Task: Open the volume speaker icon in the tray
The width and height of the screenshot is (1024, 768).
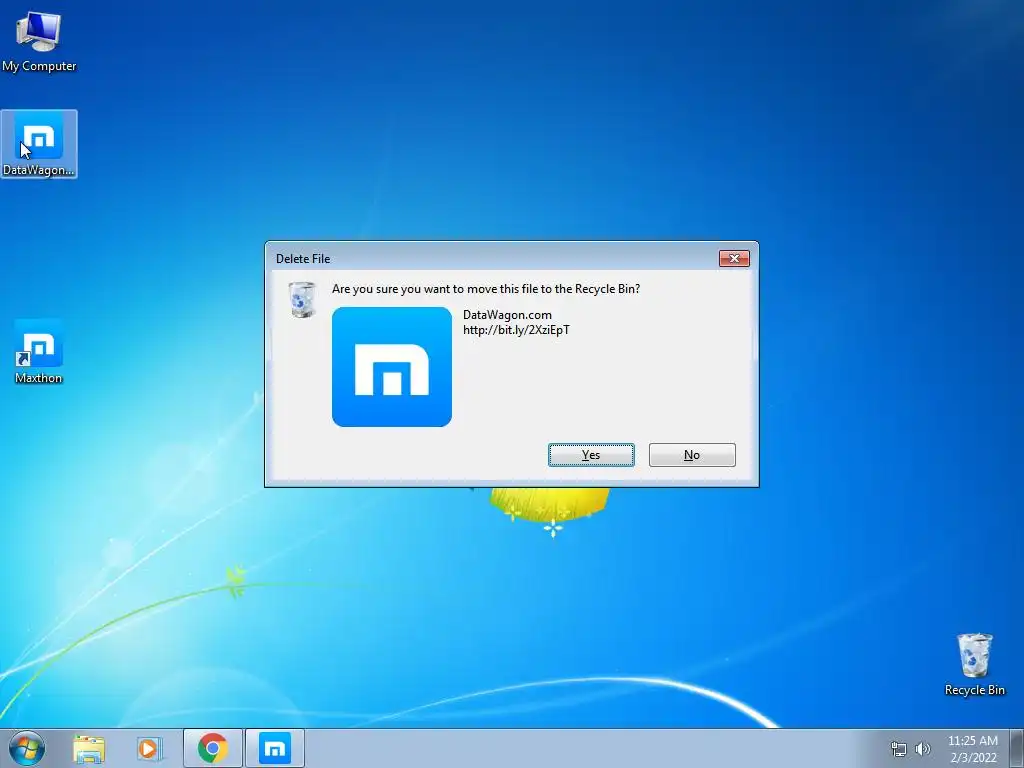Action: 923,749
